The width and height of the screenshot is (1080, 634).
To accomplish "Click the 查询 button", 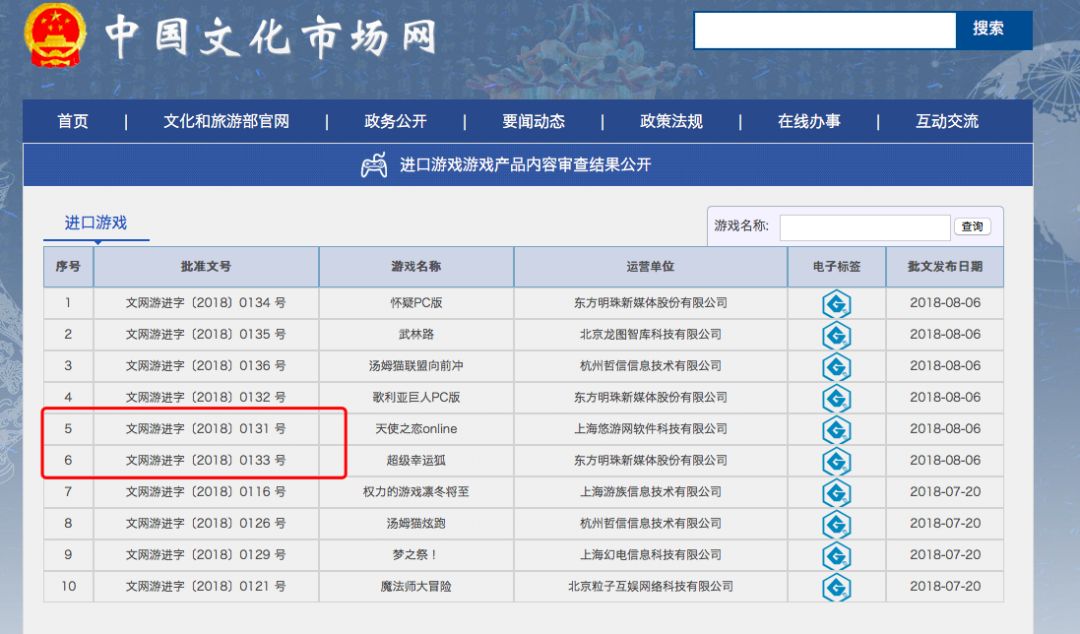I will (972, 227).
